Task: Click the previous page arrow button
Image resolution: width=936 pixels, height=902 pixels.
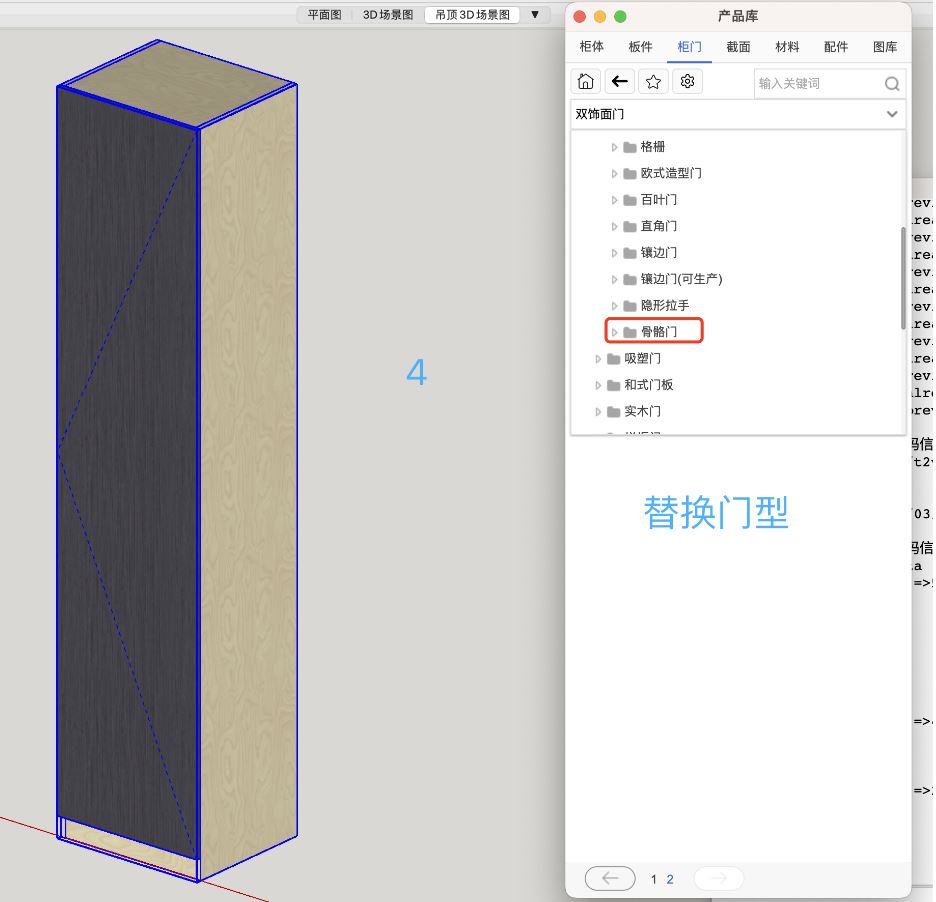Action: (610, 879)
